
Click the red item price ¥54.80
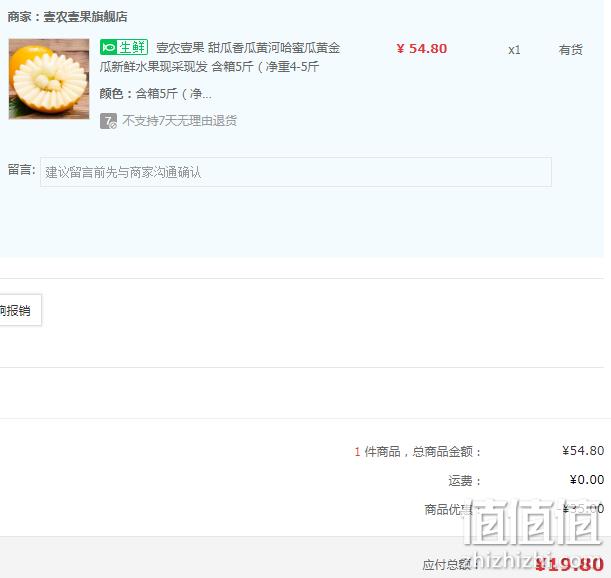click(x=422, y=49)
